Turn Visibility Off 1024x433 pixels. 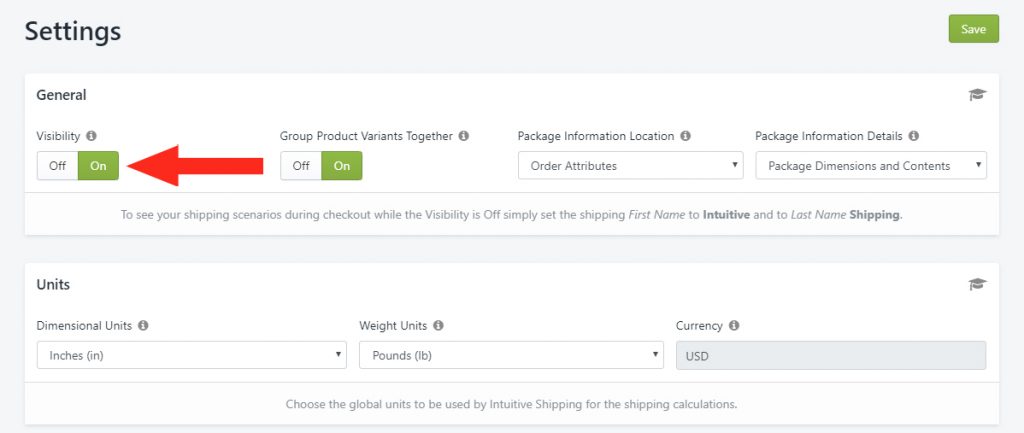click(x=57, y=166)
